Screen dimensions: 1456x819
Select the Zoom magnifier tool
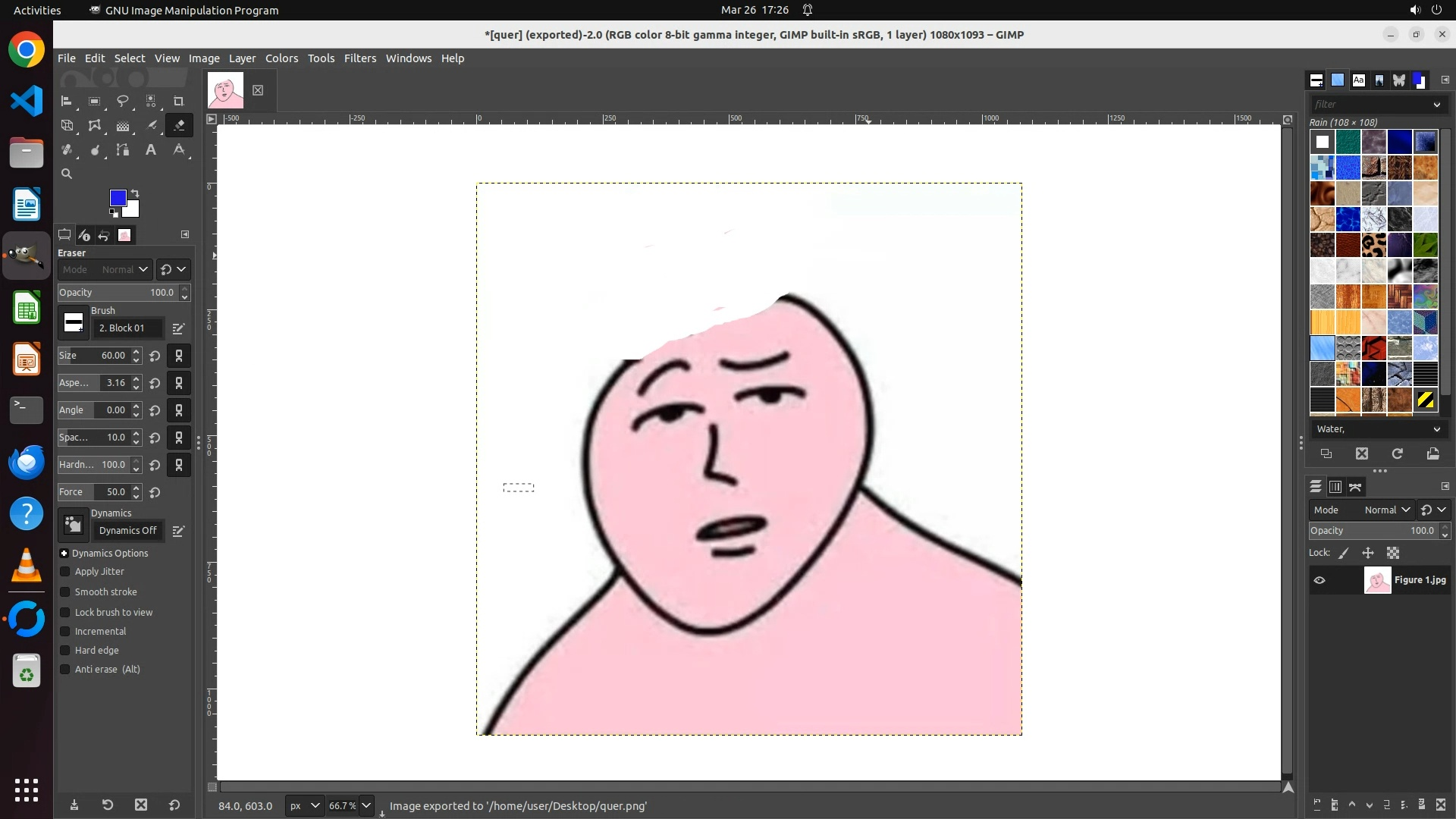coord(67,174)
